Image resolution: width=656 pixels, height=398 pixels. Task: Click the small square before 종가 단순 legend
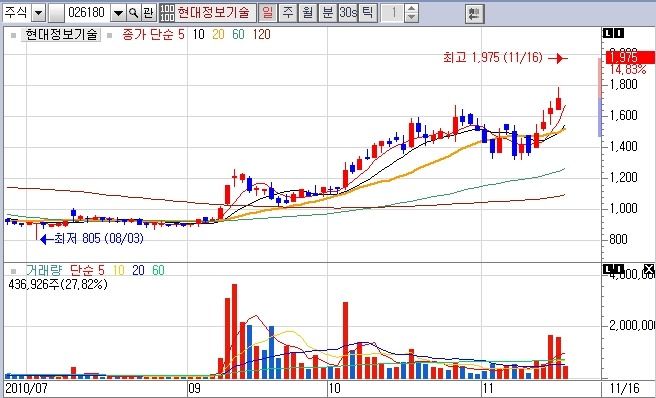[110, 35]
